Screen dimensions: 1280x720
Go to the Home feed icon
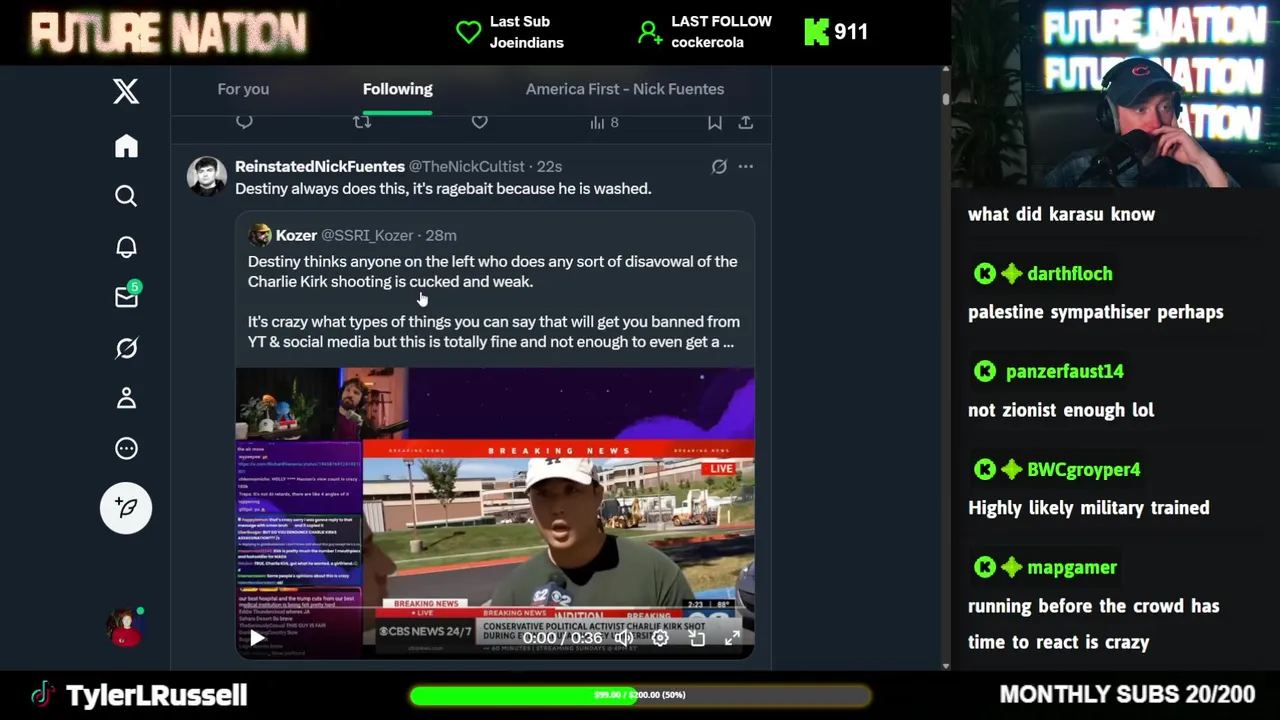(x=126, y=146)
